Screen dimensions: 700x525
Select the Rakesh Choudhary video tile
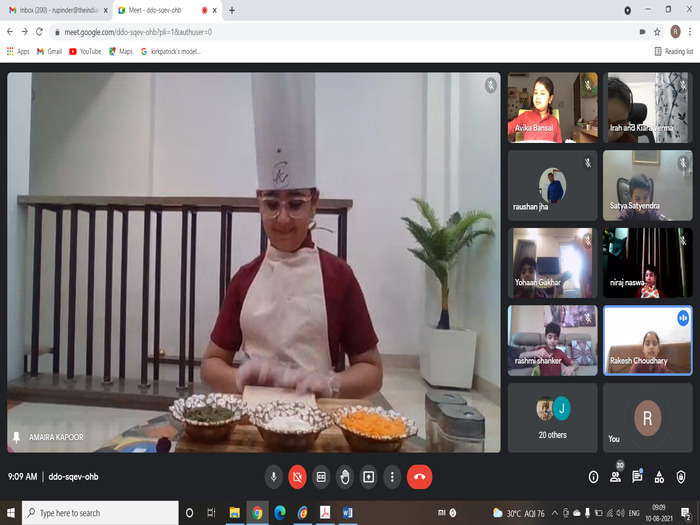647,340
